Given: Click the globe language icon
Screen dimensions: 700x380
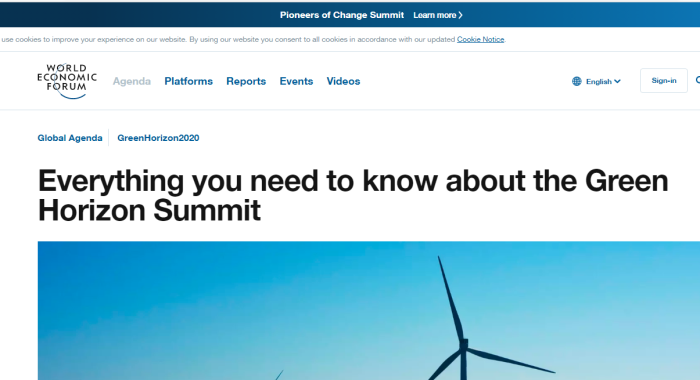Looking at the screenshot, I should [577, 81].
